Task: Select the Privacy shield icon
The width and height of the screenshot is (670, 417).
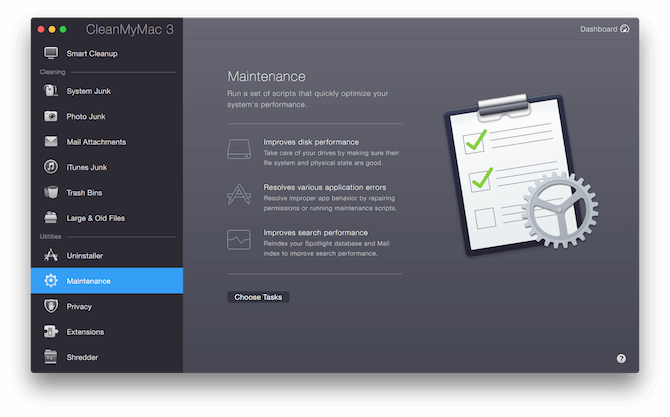Action: [x=51, y=306]
